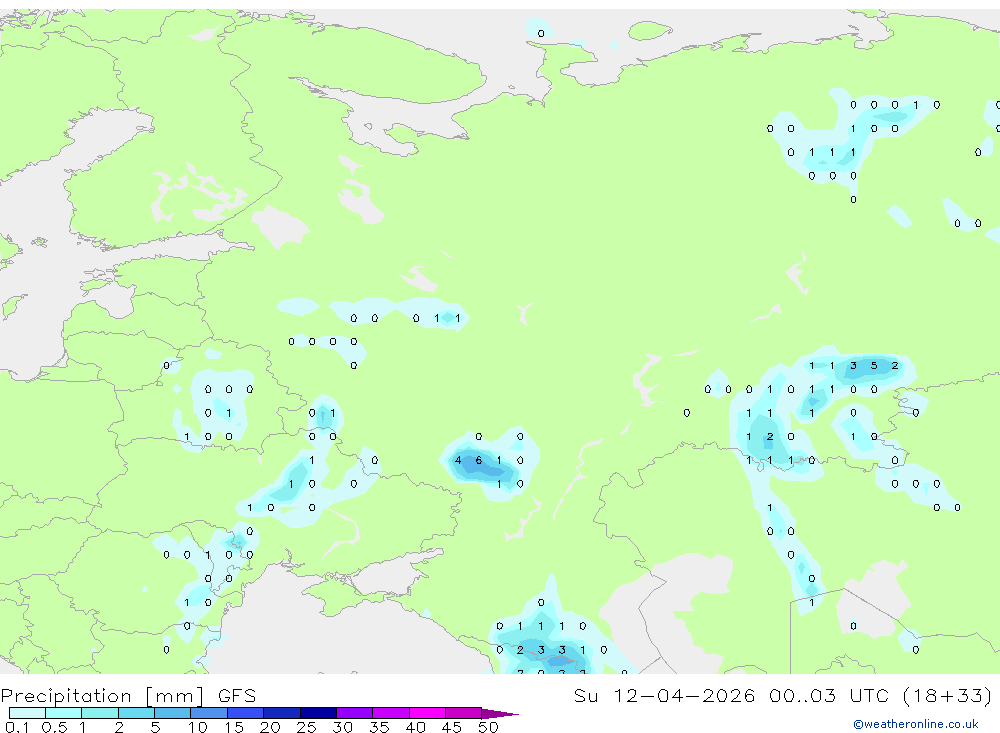Click legend scale label '15'

click(234, 727)
